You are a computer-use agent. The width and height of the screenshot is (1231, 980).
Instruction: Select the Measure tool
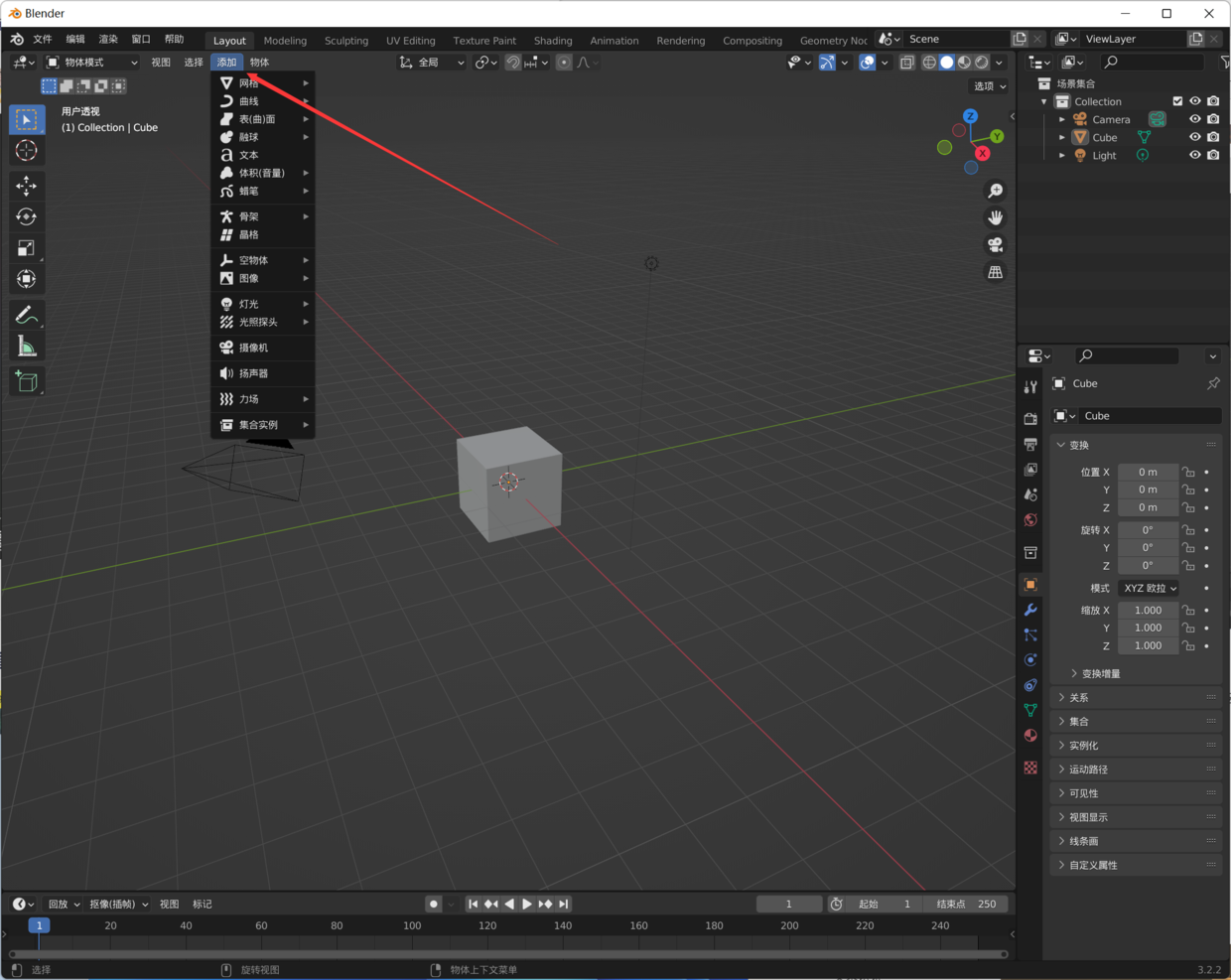(27, 347)
